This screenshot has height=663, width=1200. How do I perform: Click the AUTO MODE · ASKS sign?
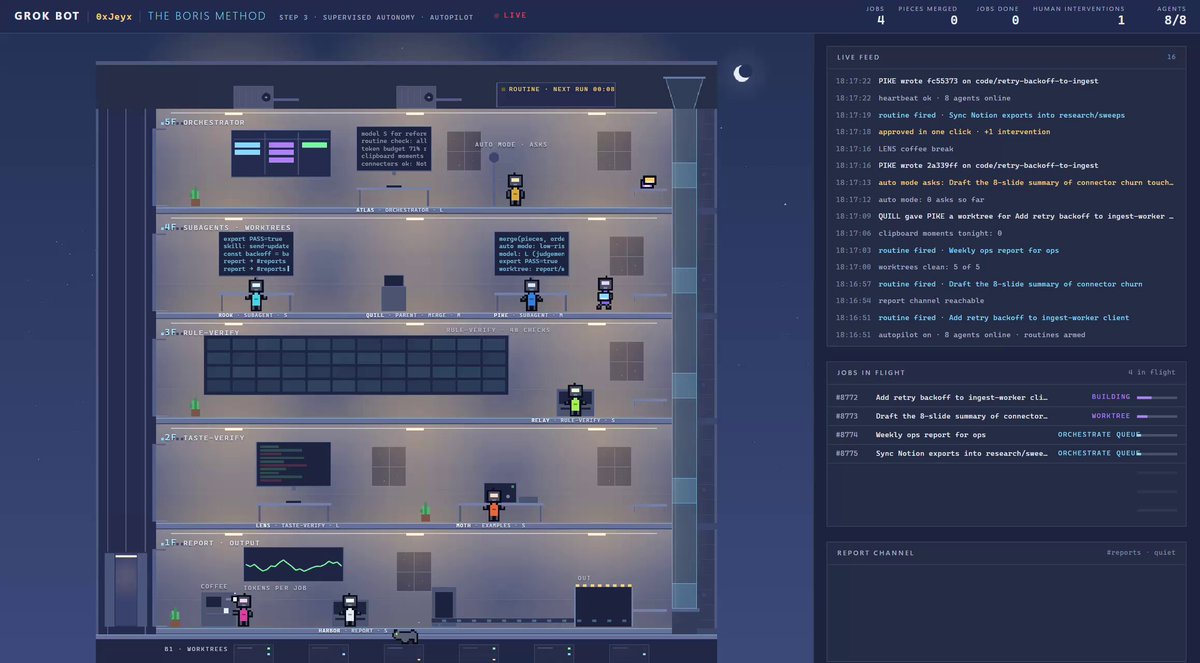511,144
